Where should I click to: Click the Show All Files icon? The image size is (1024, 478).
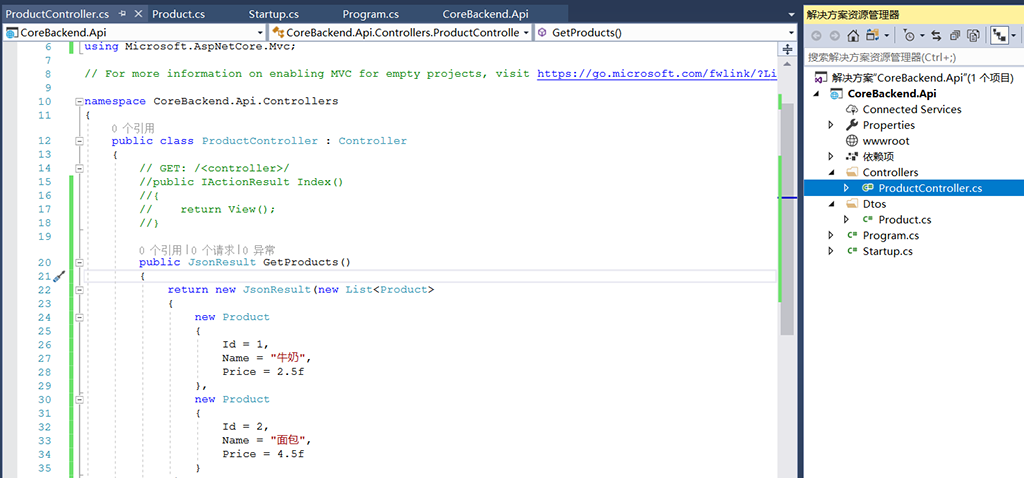click(973, 35)
